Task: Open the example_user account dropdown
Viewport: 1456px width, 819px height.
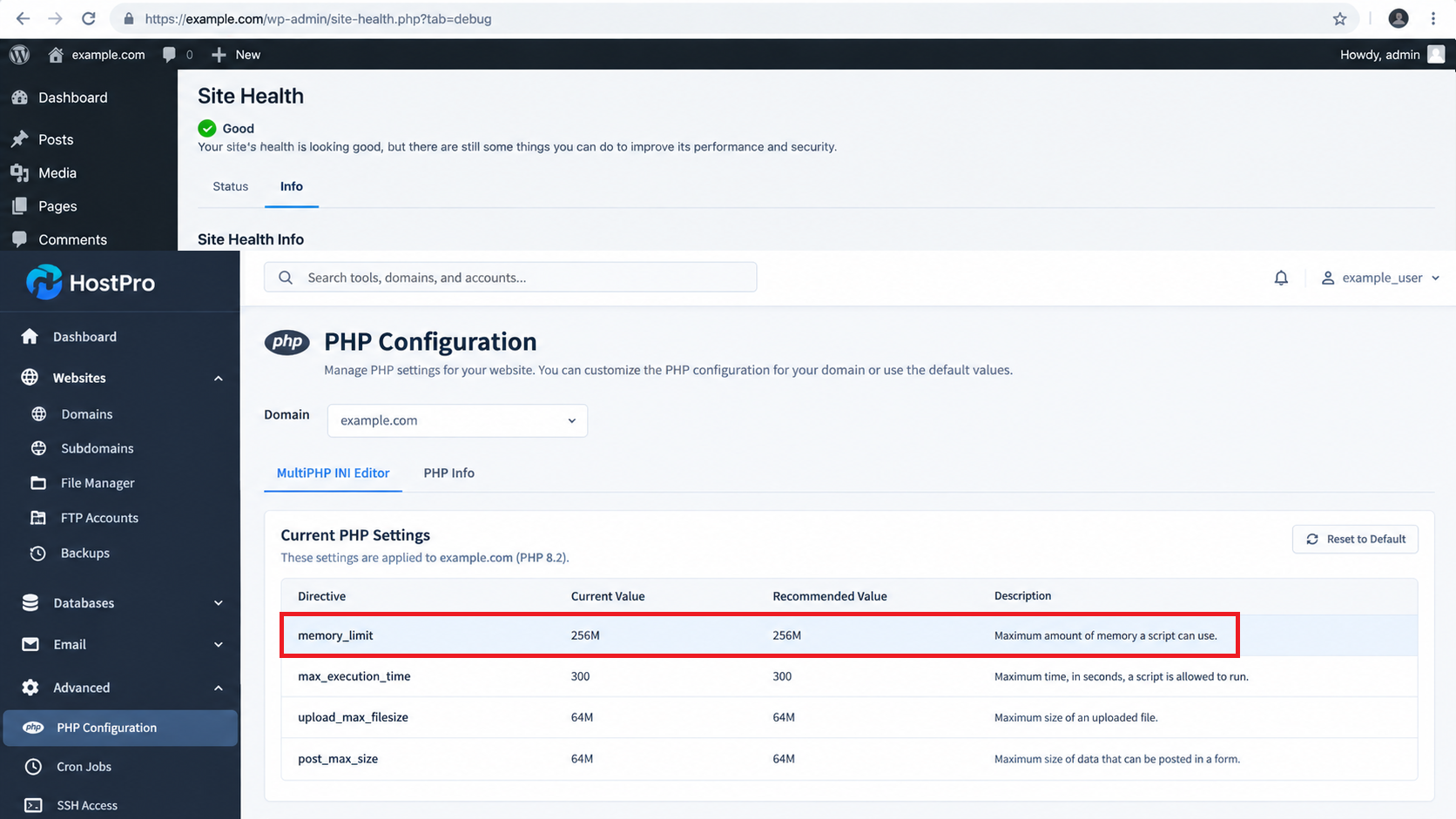Action: coord(1380,278)
